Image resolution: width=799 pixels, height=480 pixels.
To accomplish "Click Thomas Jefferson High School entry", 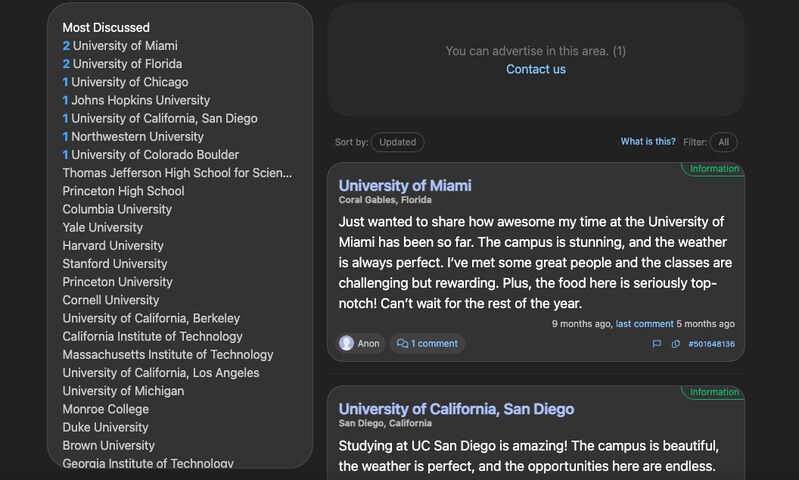I will click(177, 173).
